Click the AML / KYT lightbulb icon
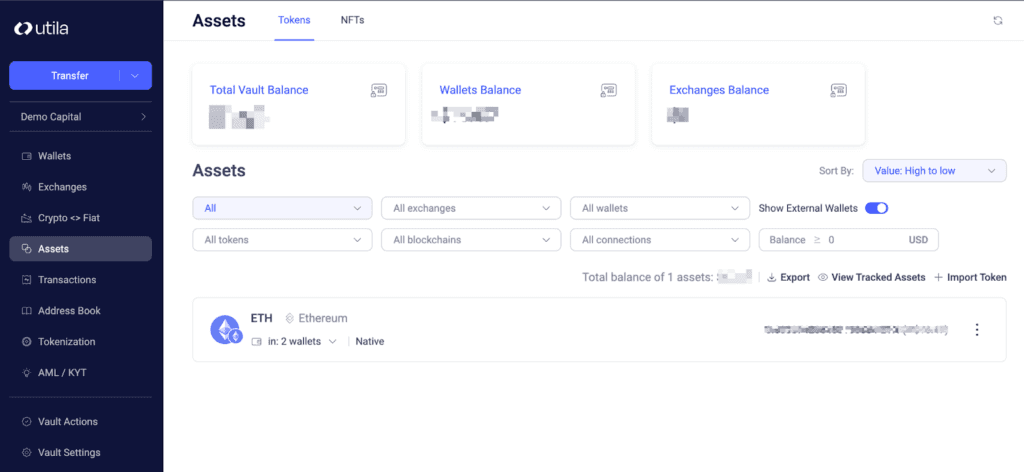The height and width of the screenshot is (472, 1024). (27, 373)
